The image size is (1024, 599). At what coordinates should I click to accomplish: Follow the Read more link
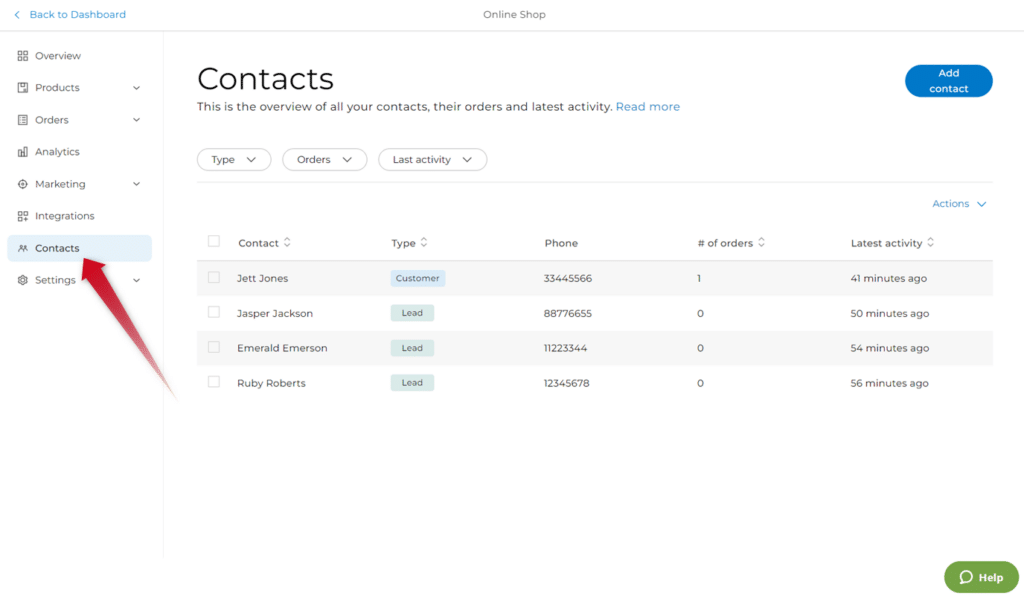point(647,107)
